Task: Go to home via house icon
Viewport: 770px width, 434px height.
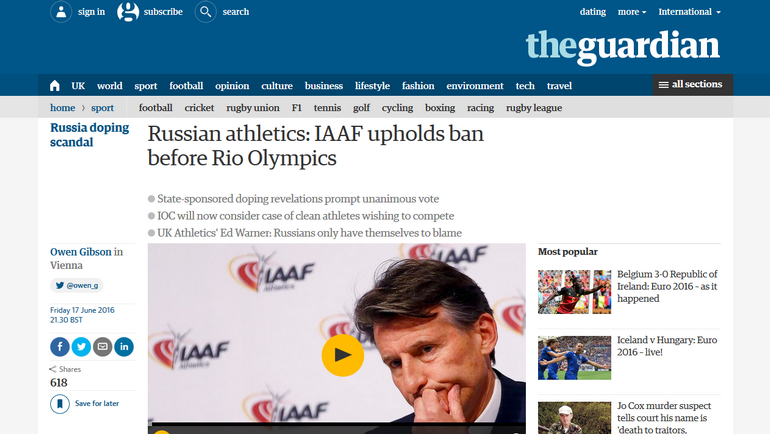Action: pos(55,86)
